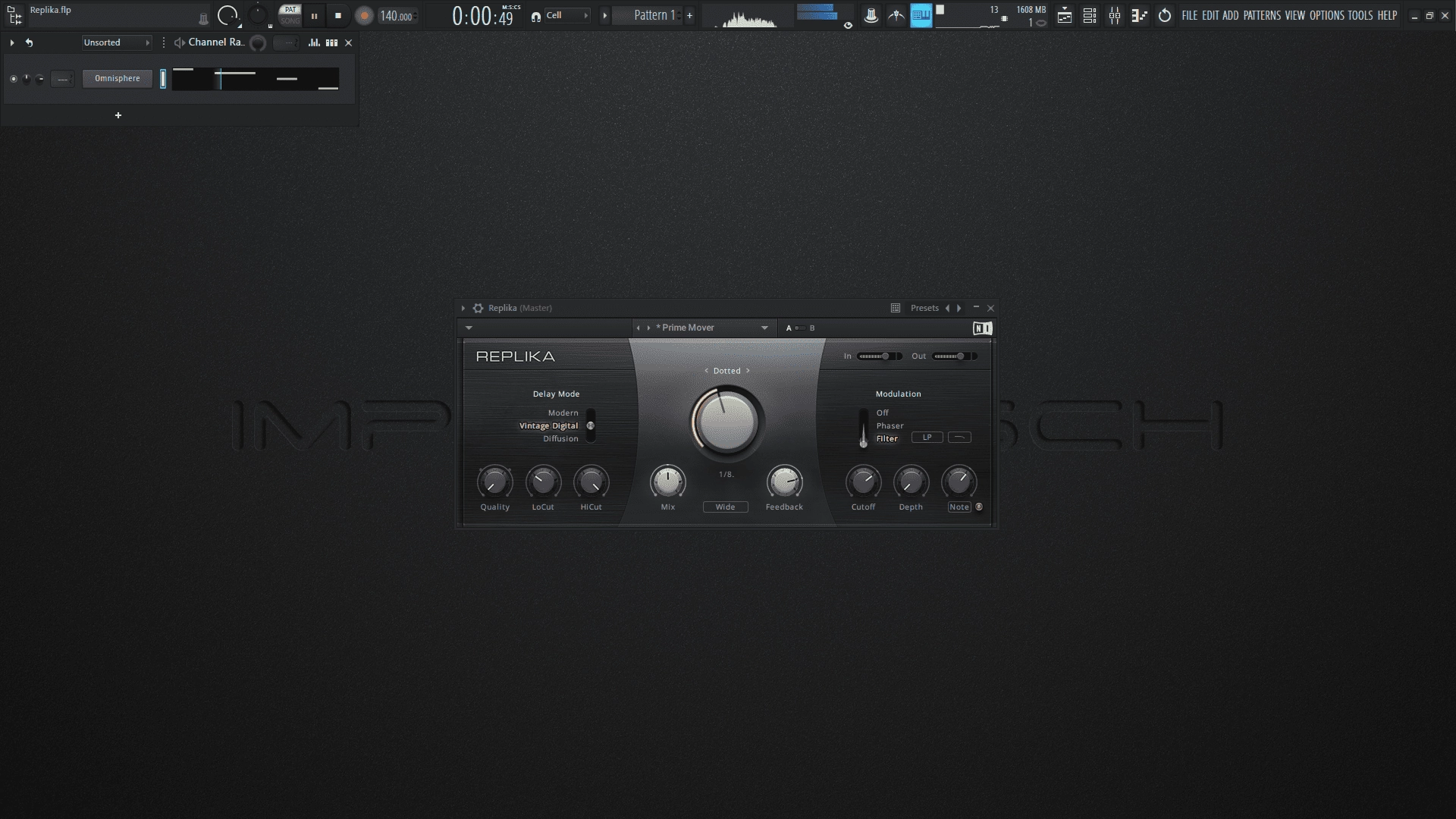
Task: Add a new pattern with plus button
Action: pos(689,15)
